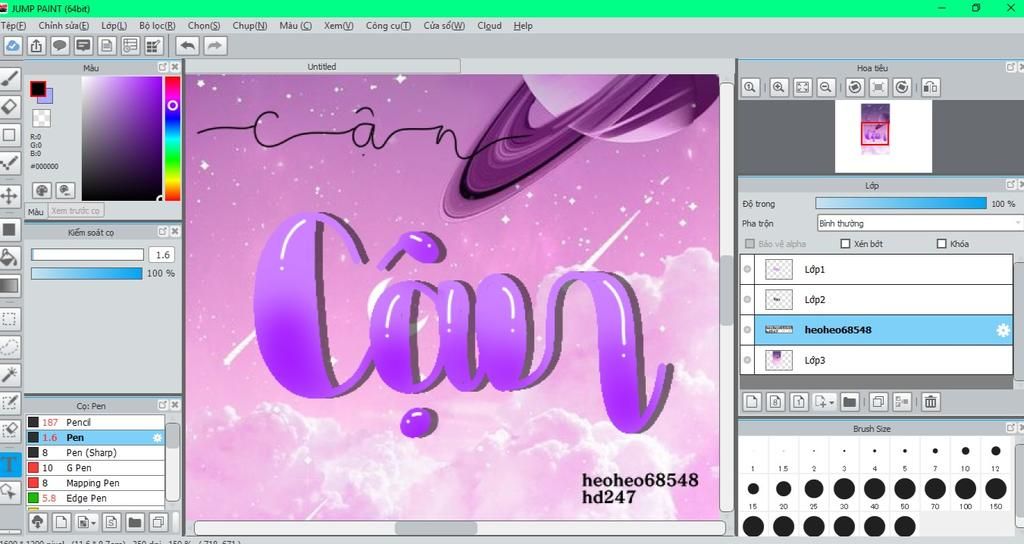The width and height of the screenshot is (1024, 544).
Task: Select the Brush tool in left toolbar
Action: (x=9, y=79)
